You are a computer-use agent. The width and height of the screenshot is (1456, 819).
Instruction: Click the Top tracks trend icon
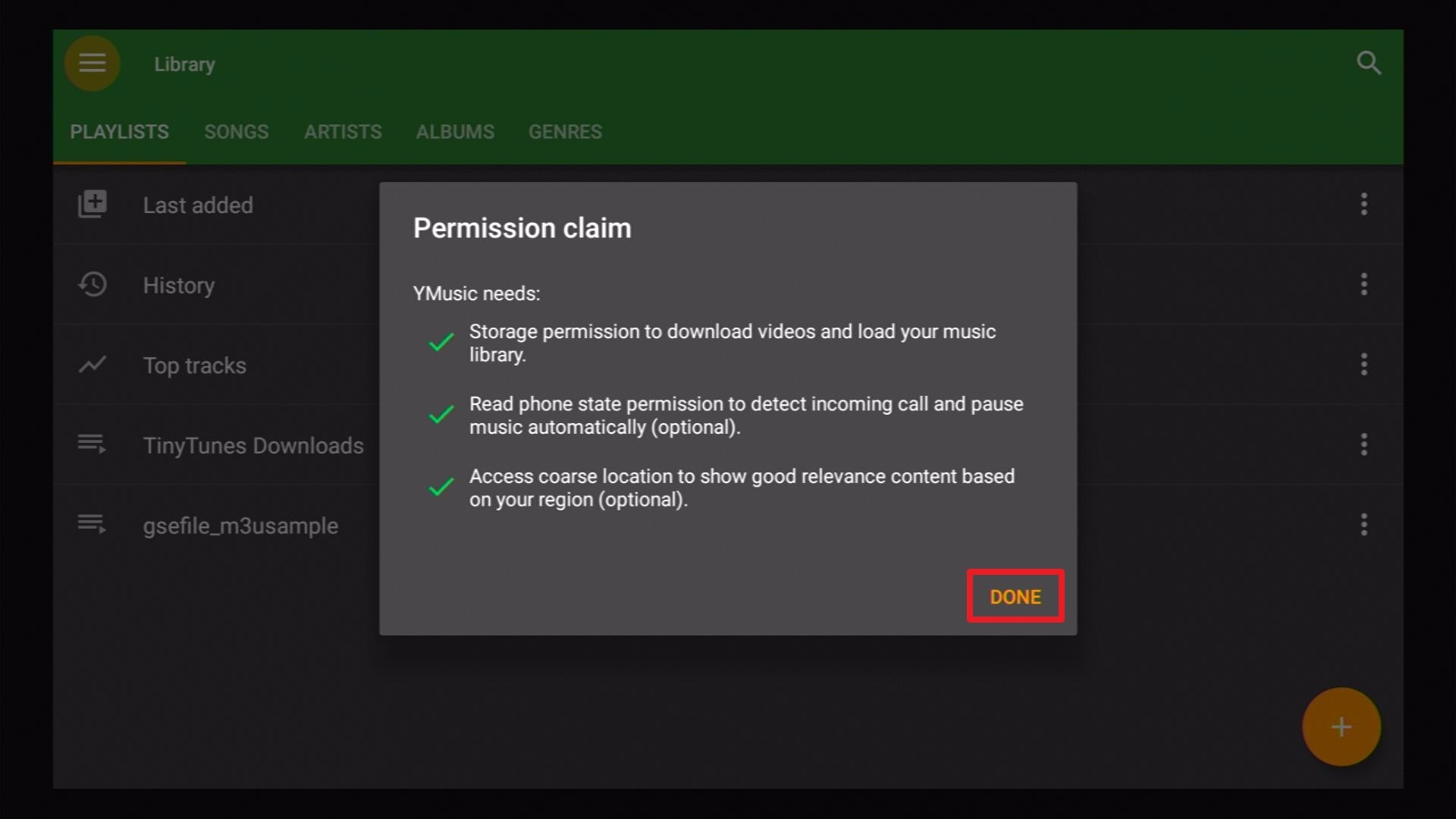(x=93, y=365)
